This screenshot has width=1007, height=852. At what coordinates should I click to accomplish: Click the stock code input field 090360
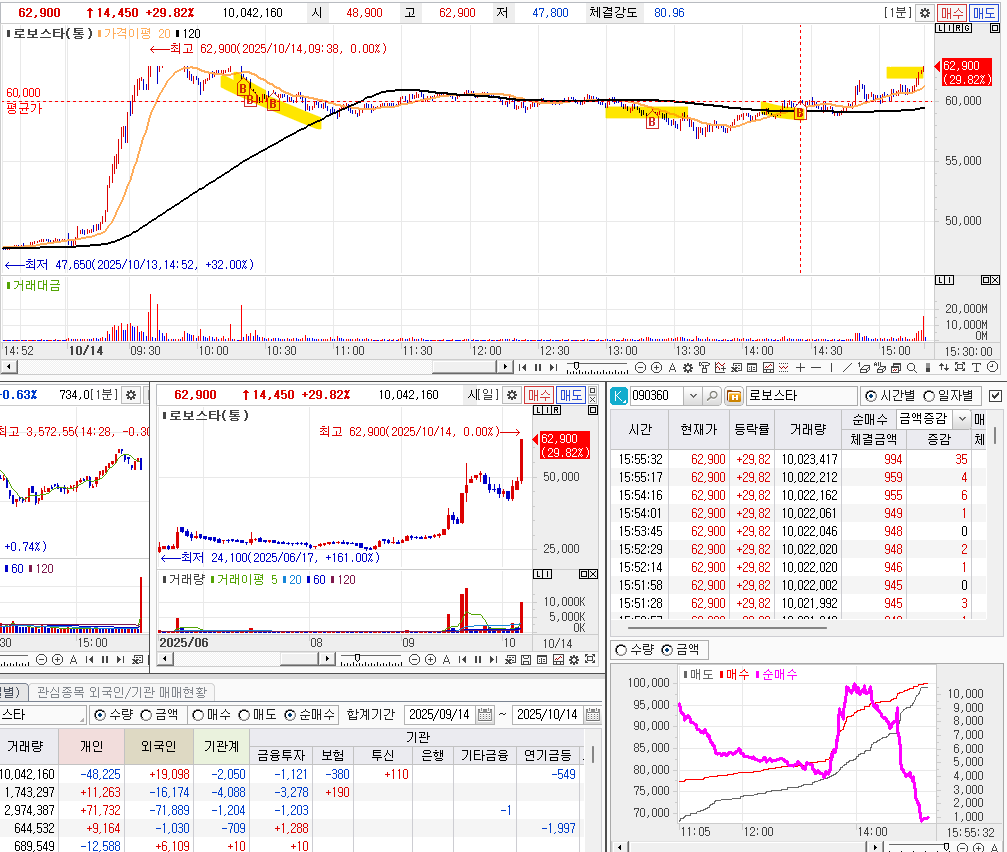point(657,396)
